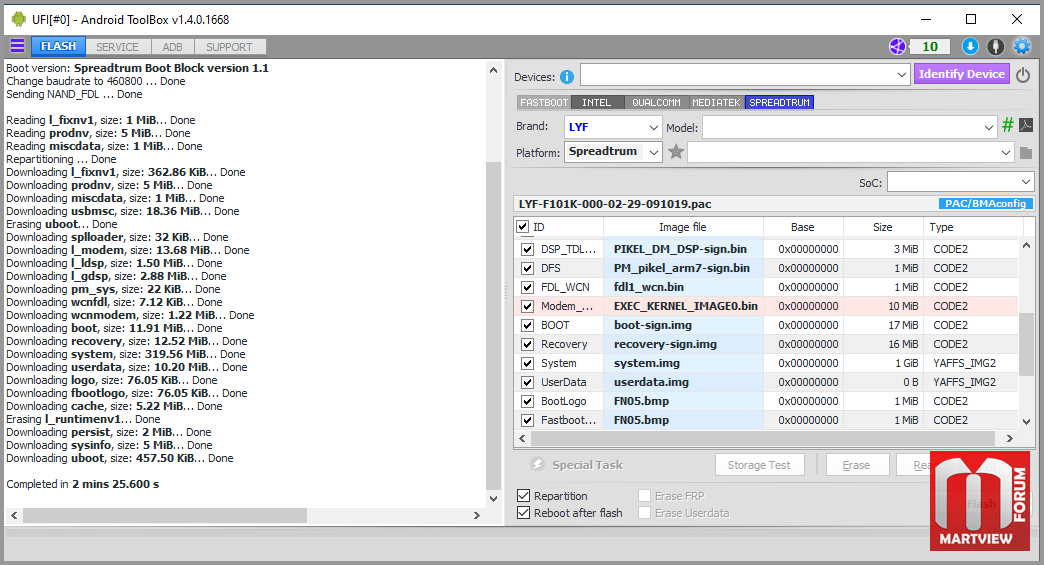Image resolution: width=1044 pixels, height=565 pixels.
Task: Click the Size column header
Action: tap(883, 227)
